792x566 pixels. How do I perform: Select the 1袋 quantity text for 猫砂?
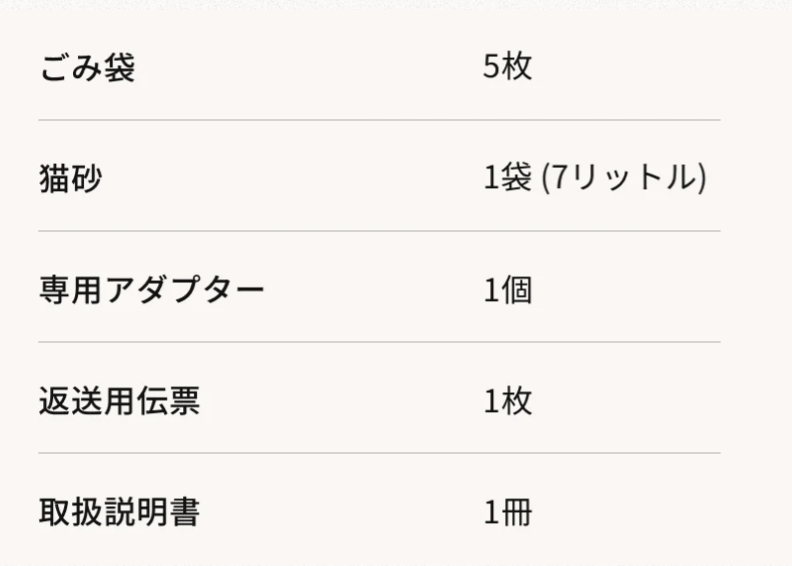click(x=507, y=179)
